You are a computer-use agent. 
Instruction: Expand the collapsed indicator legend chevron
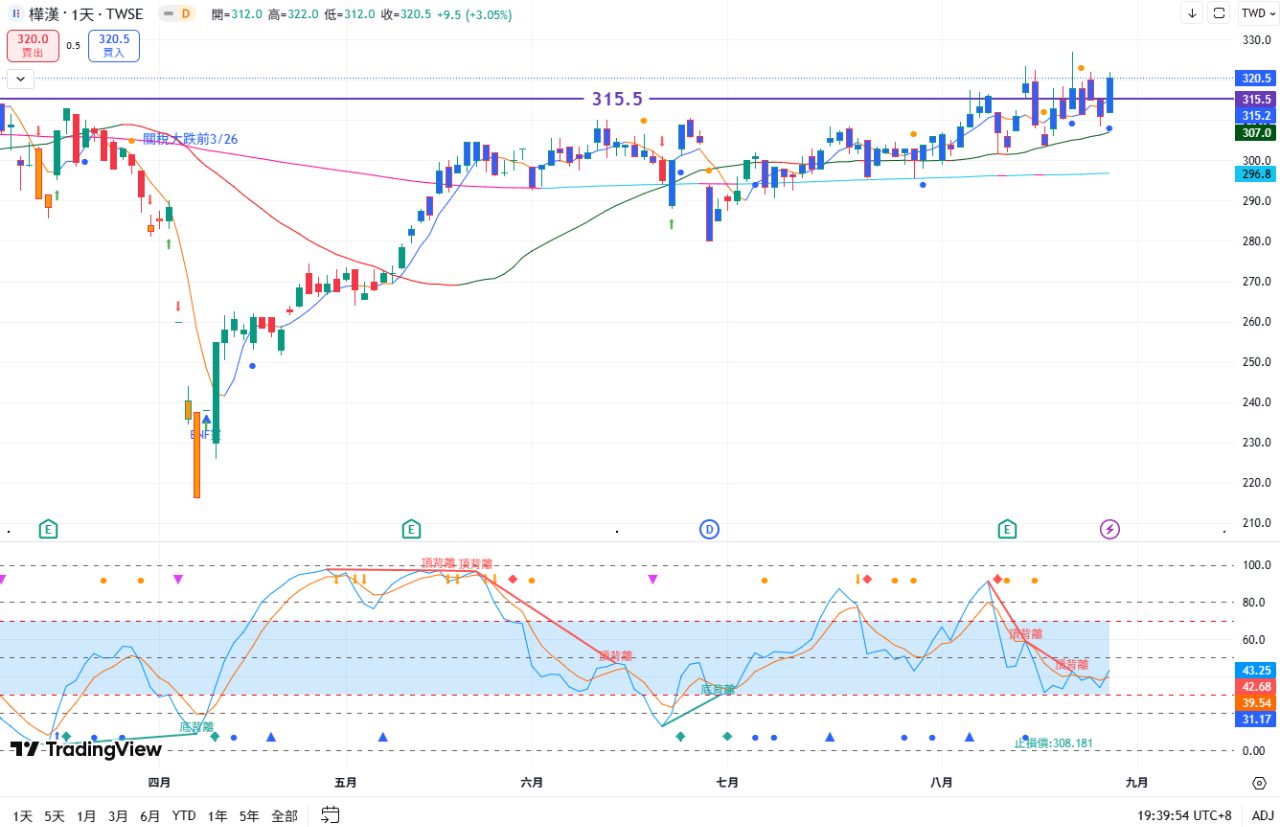point(20,78)
